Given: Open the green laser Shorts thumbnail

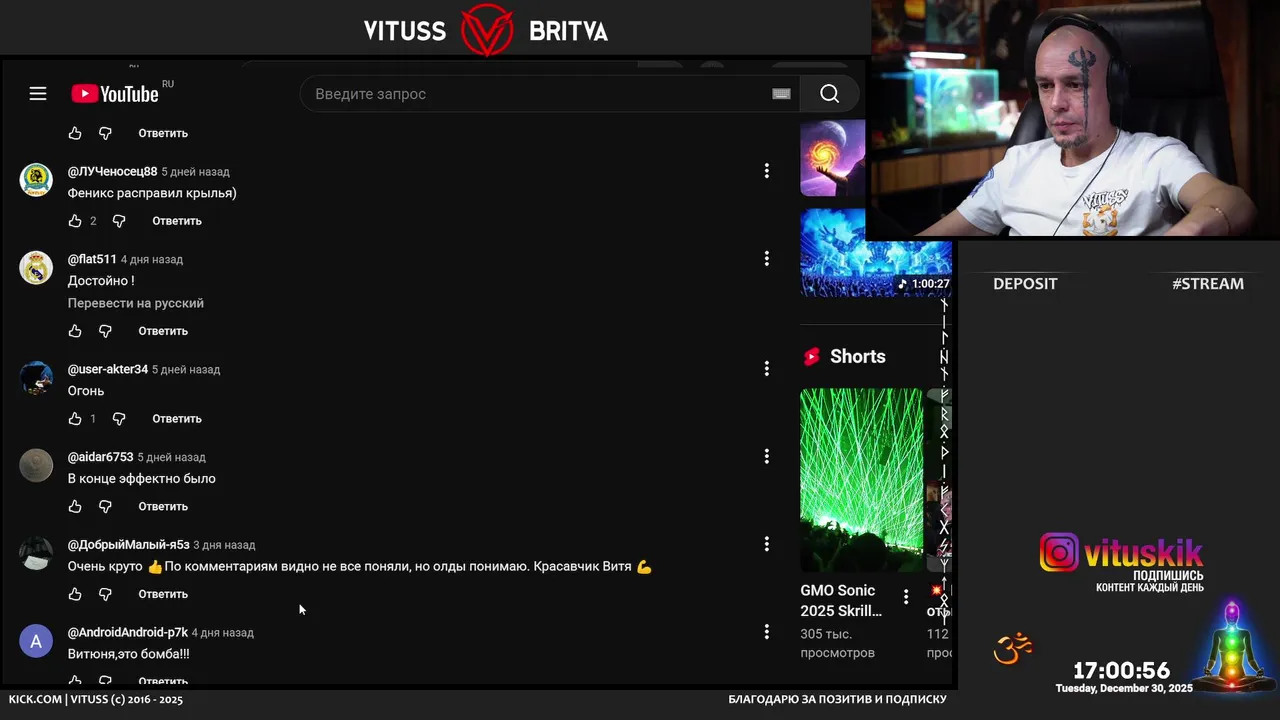Looking at the screenshot, I should pos(861,480).
